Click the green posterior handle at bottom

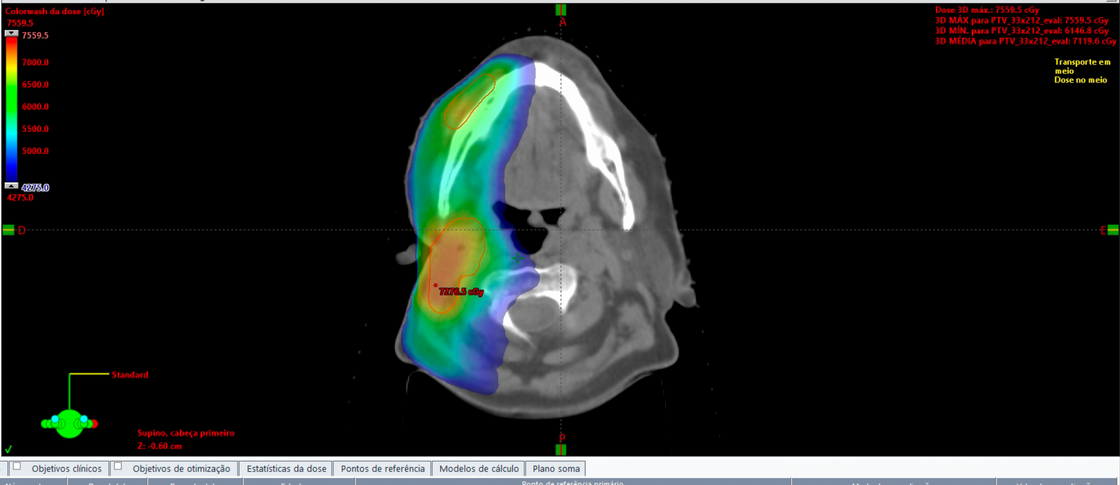click(x=561, y=449)
